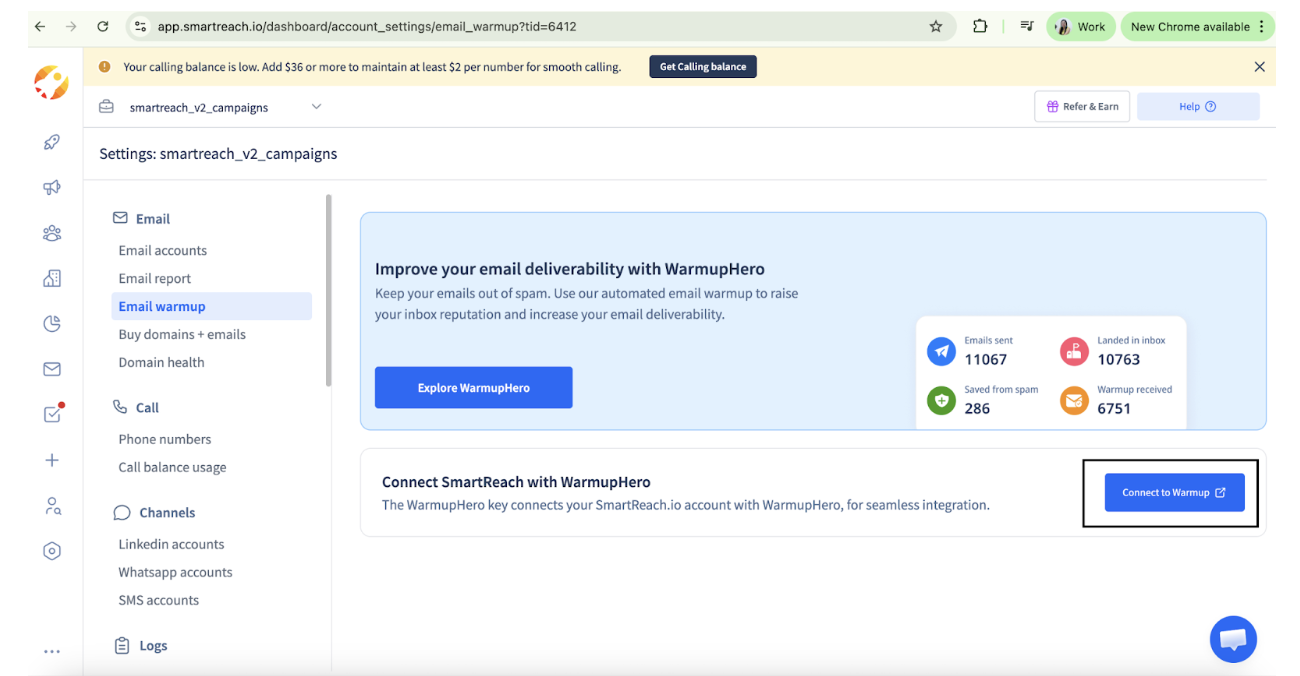The image size is (1300, 676).
Task: Click the Saved from spam 286 stat
Action: [983, 400]
